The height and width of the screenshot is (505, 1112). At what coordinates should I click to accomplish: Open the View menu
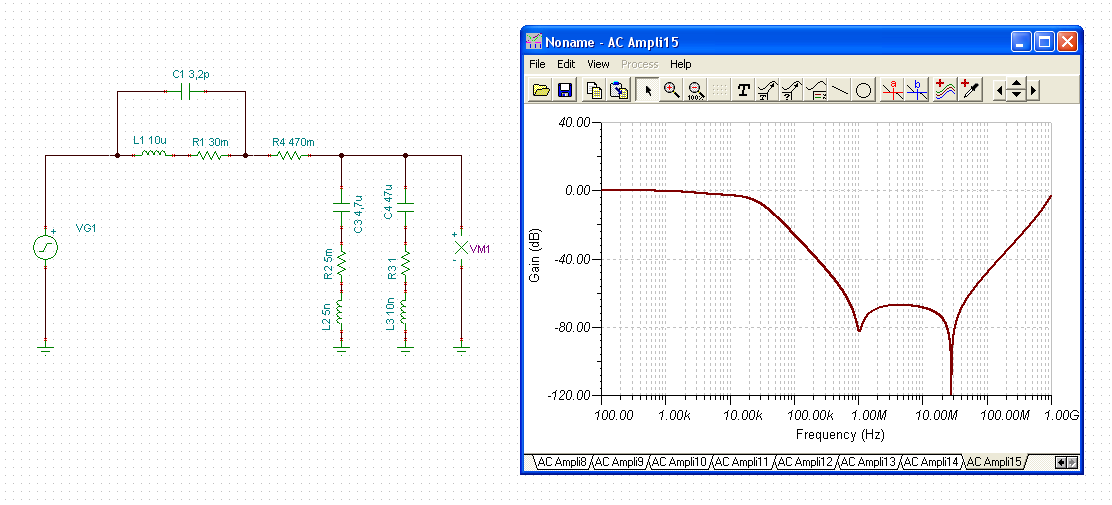pos(598,64)
